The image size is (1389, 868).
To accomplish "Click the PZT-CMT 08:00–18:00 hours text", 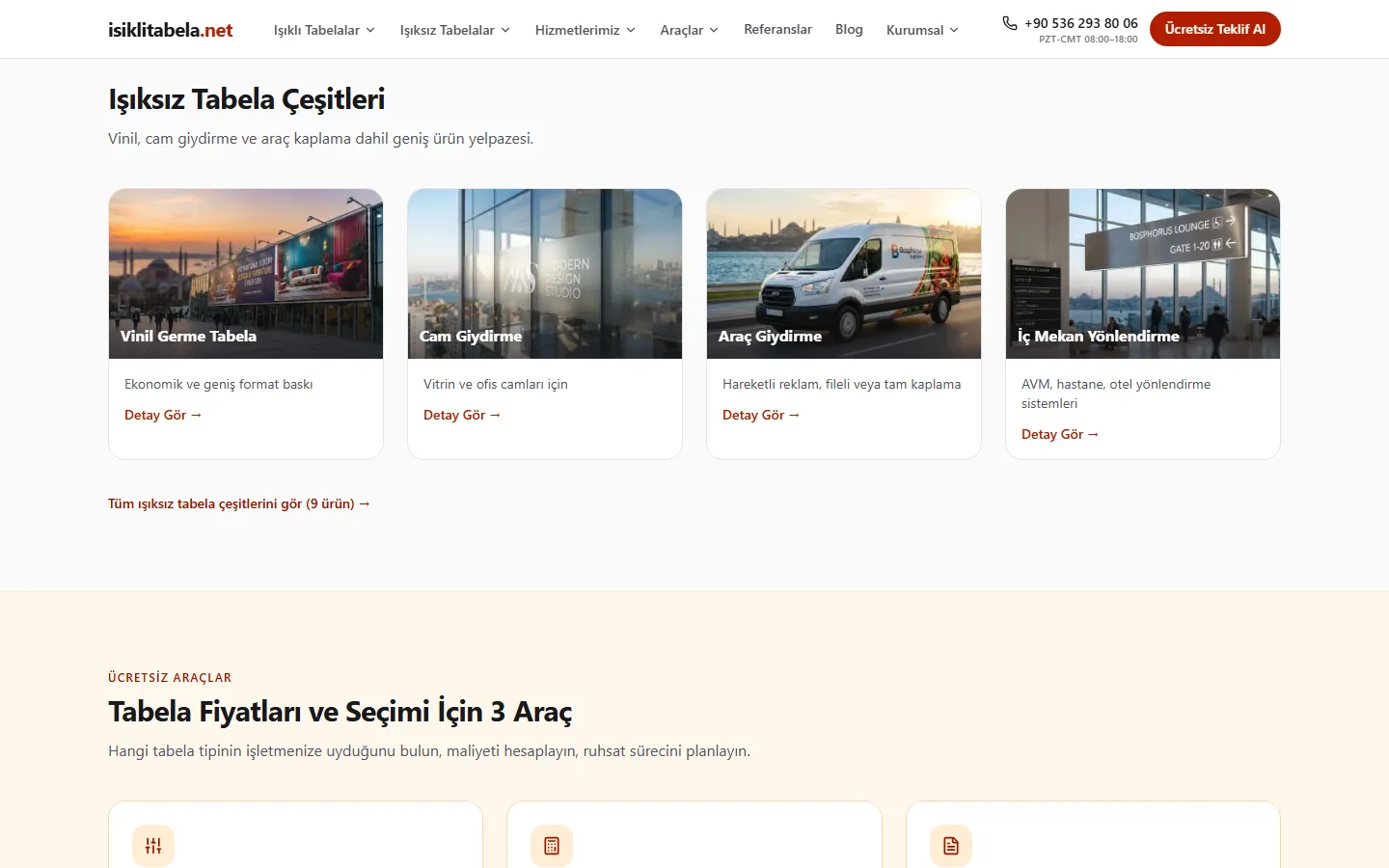I will pyautogui.click(x=1088, y=40).
